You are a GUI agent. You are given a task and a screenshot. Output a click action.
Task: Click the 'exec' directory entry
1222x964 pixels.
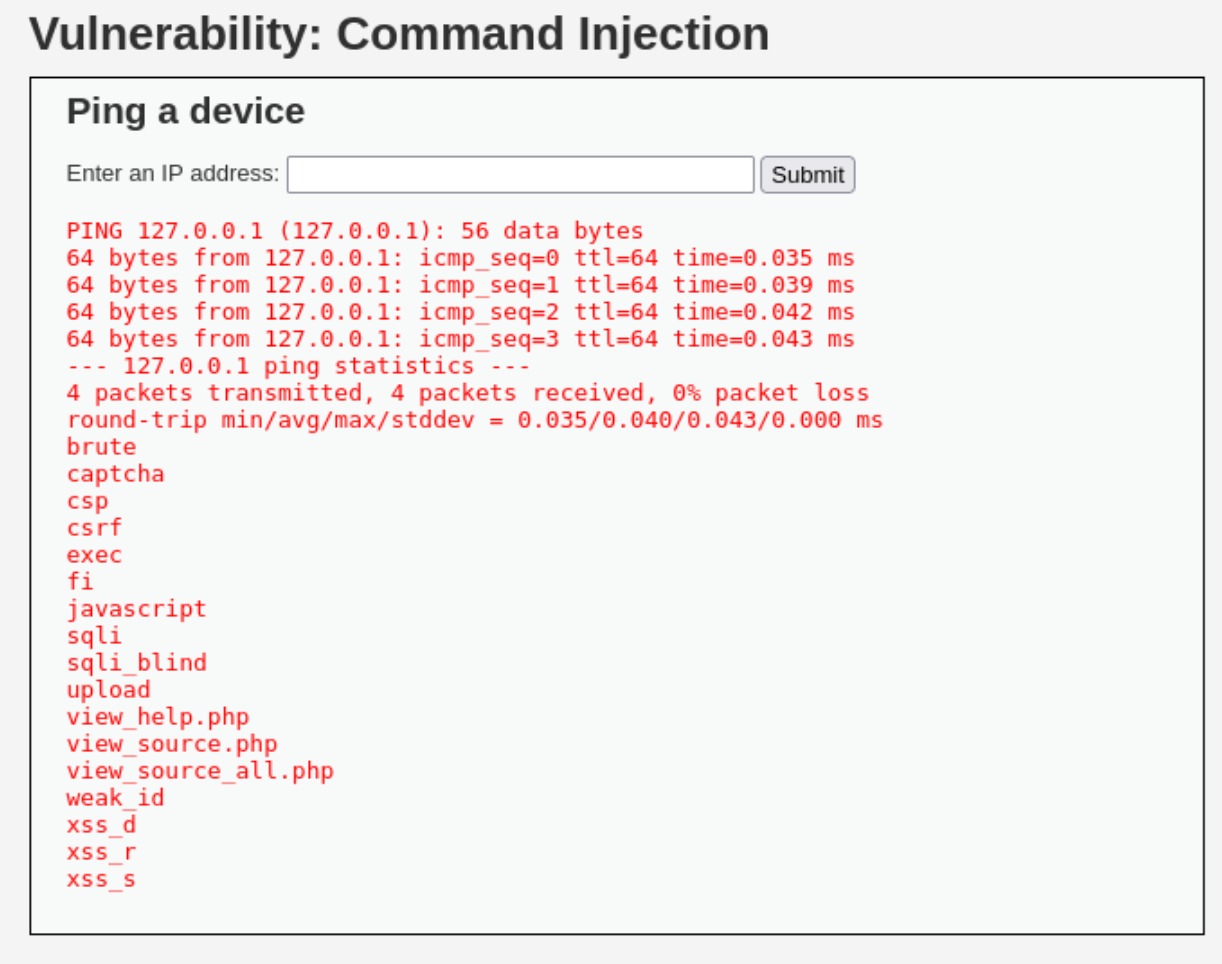tap(94, 555)
